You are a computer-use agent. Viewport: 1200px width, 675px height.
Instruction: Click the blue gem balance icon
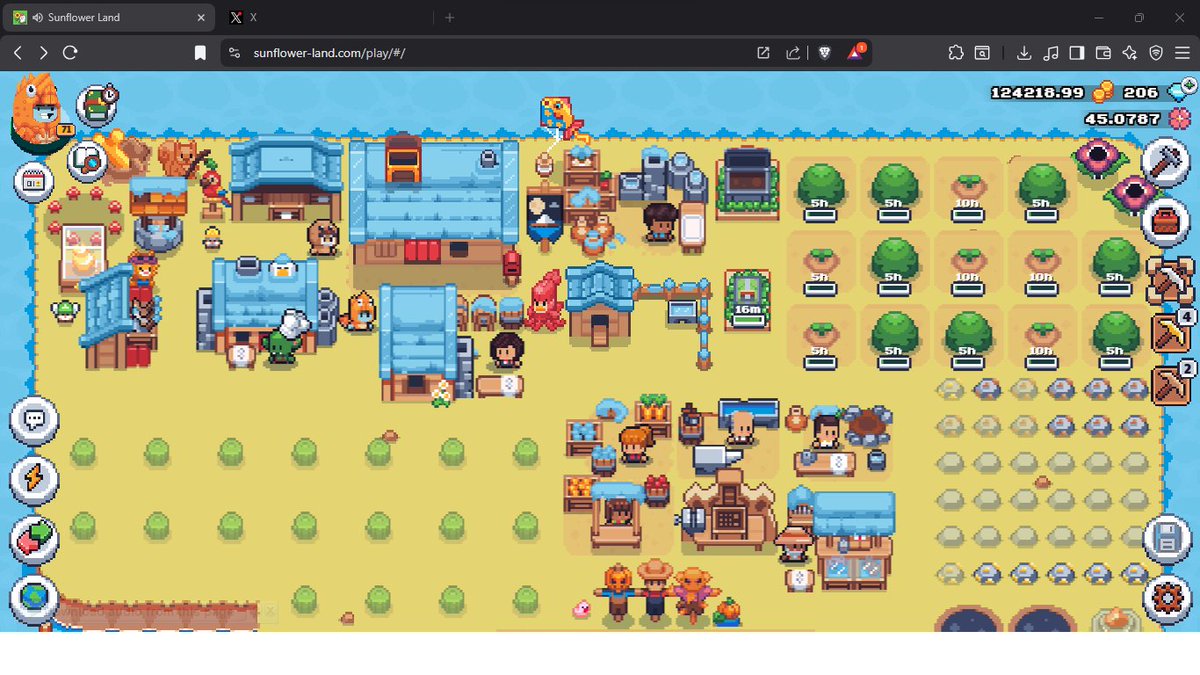tap(1176, 92)
